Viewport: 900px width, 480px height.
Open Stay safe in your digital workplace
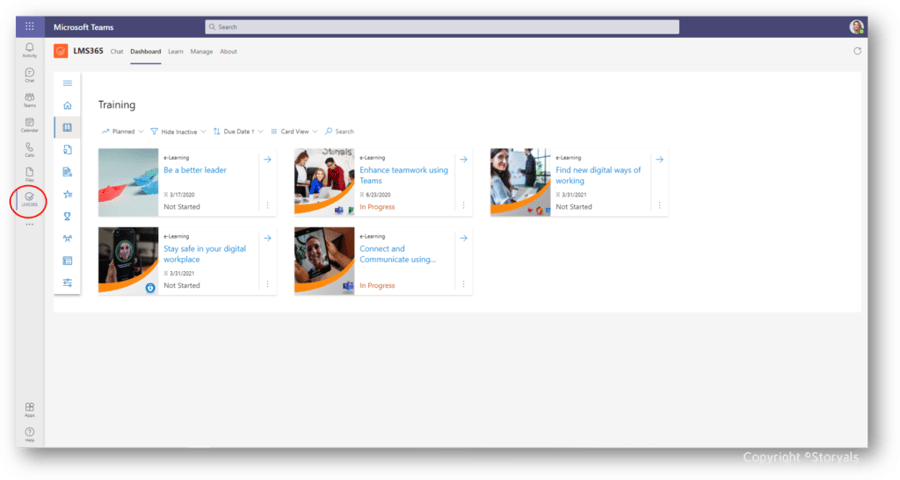click(x=204, y=254)
